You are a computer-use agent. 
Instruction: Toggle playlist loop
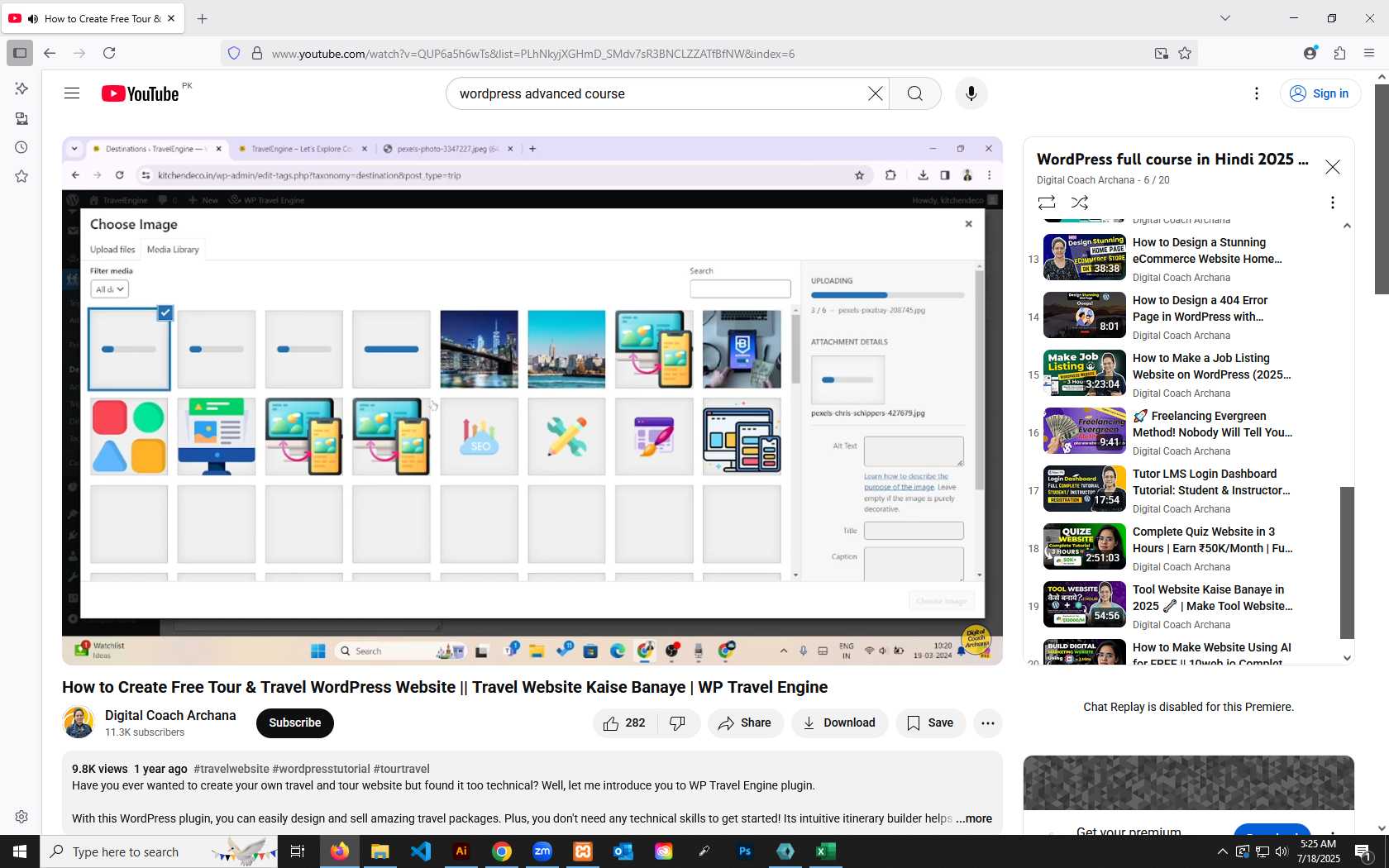1047,203
